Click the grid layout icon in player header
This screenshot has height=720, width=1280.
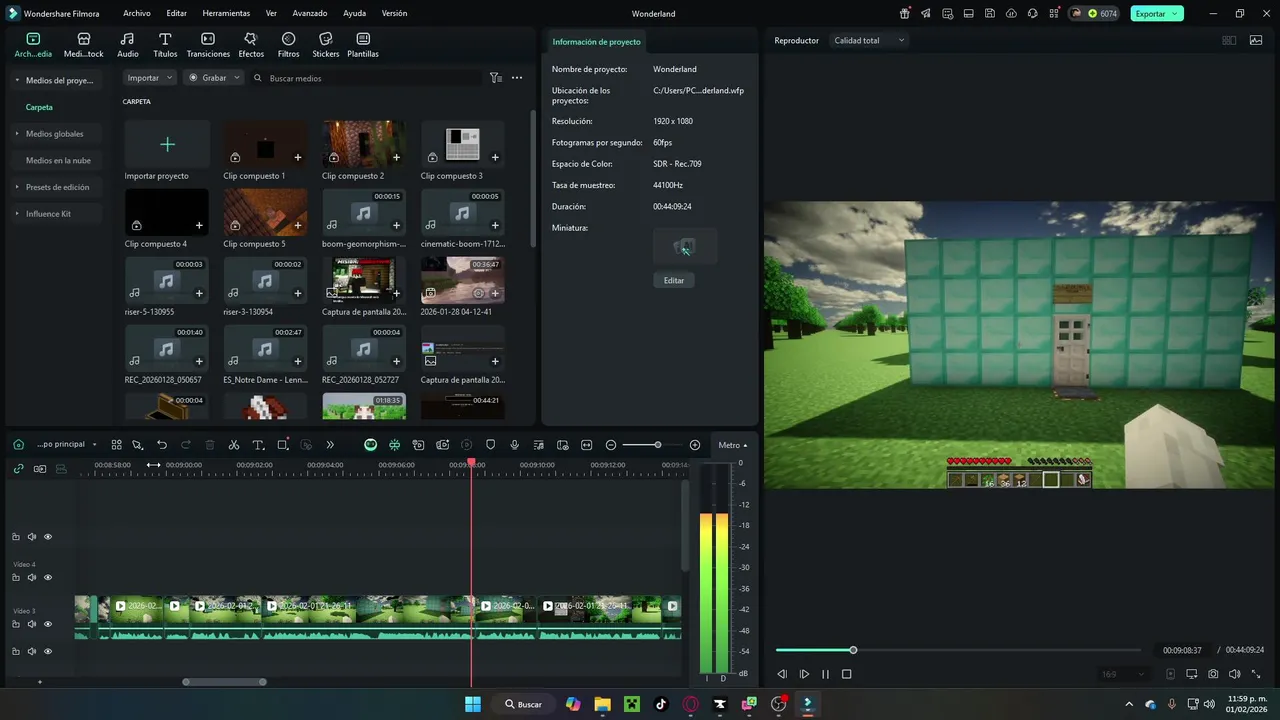(x=1229, y=40)
